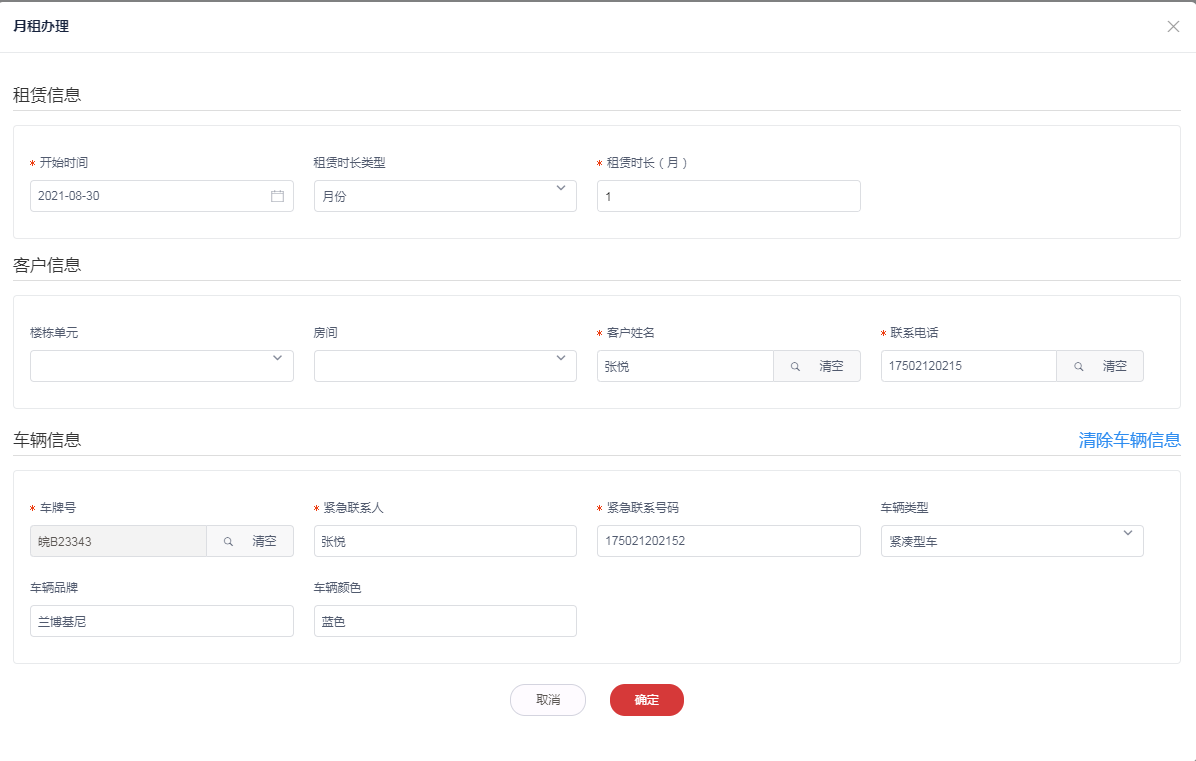Click the 紧急联系人 input field
Viewport: 1196px width, 761px height.
tap(445, 541)
